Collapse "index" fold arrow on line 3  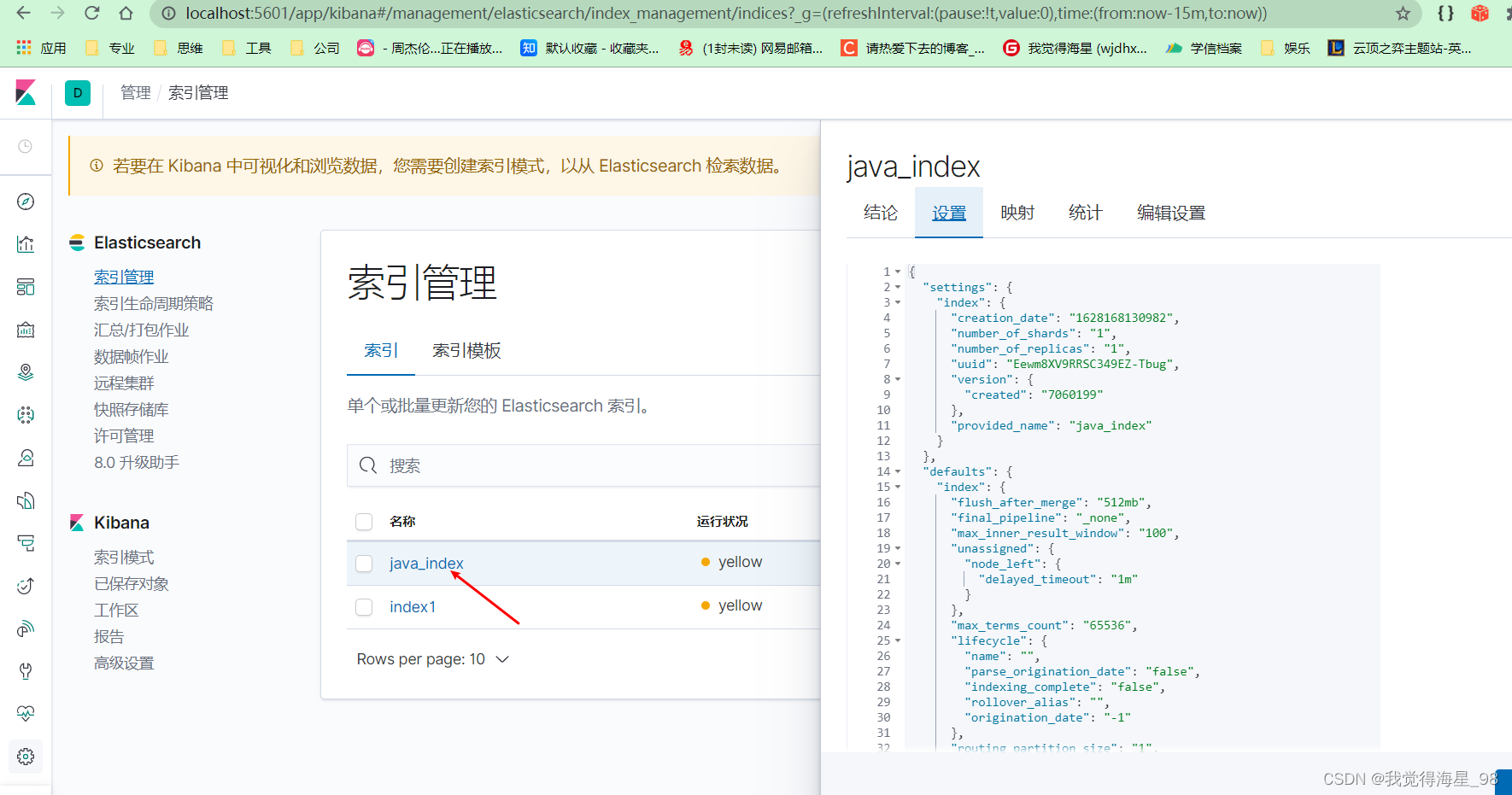tap(898, 302)
